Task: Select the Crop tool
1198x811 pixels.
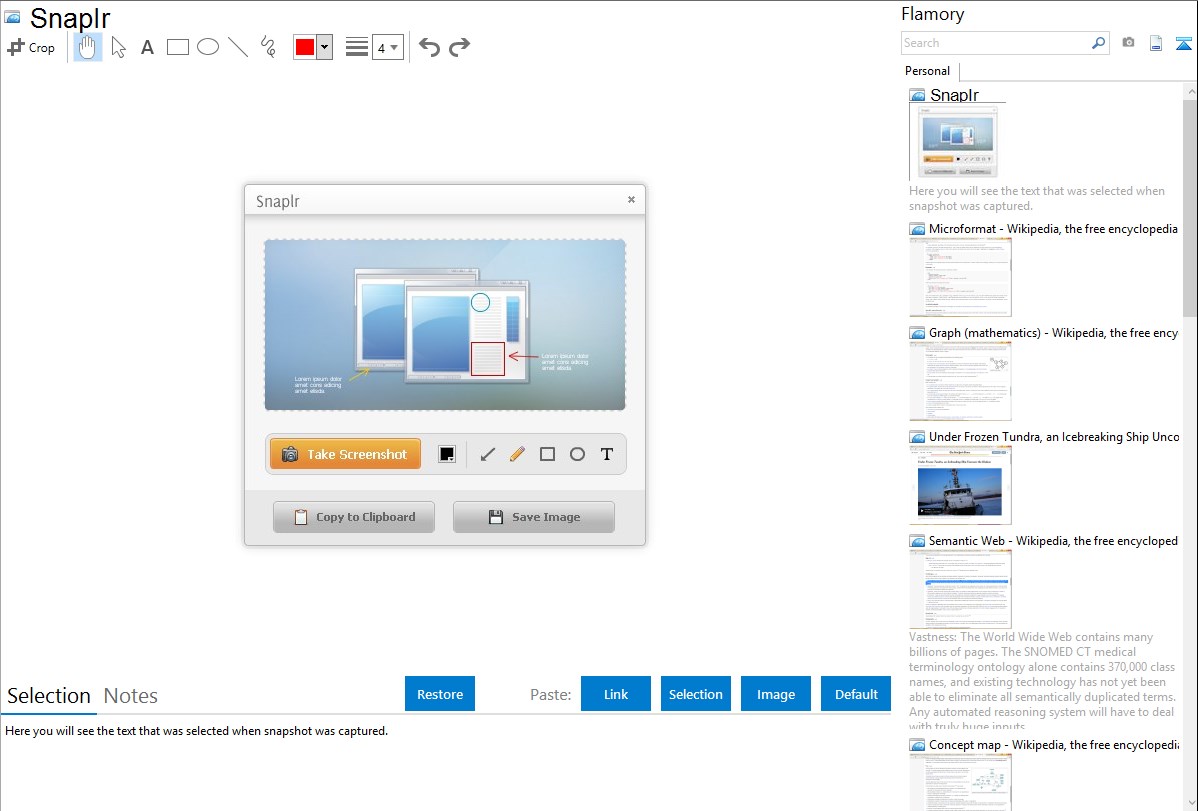Action: [31, 47]
